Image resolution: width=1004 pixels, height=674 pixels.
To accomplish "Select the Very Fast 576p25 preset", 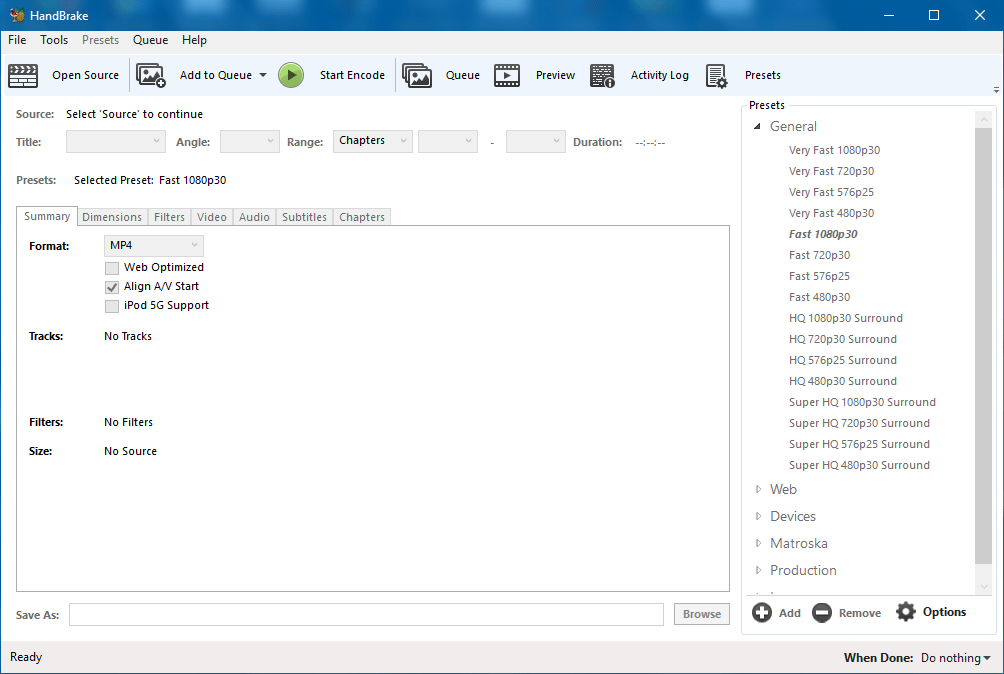I will [x=831, y=192].
